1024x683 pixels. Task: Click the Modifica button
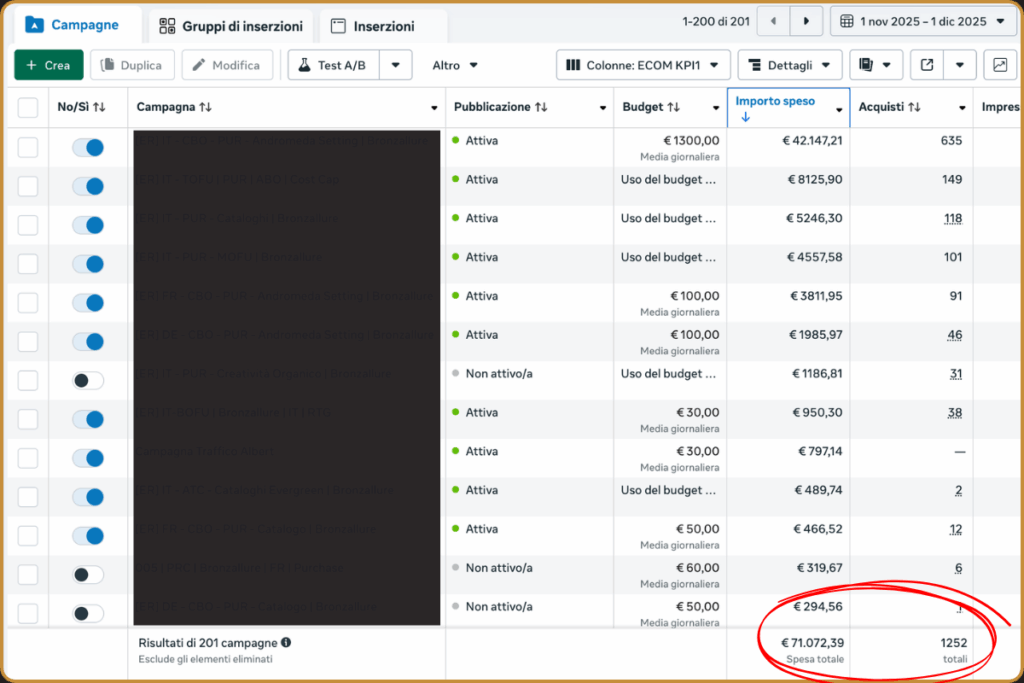point(227,65)
